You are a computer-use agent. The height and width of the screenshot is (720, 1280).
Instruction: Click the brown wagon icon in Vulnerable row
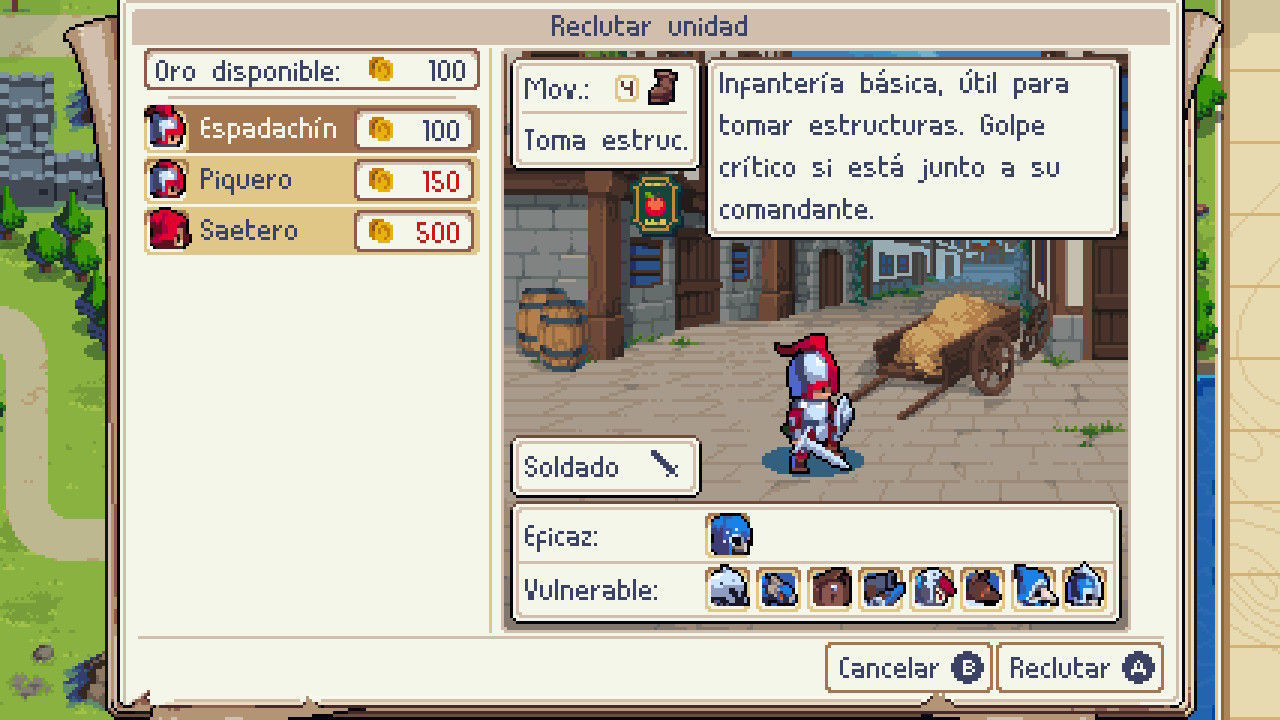click(x=831, y=588)
